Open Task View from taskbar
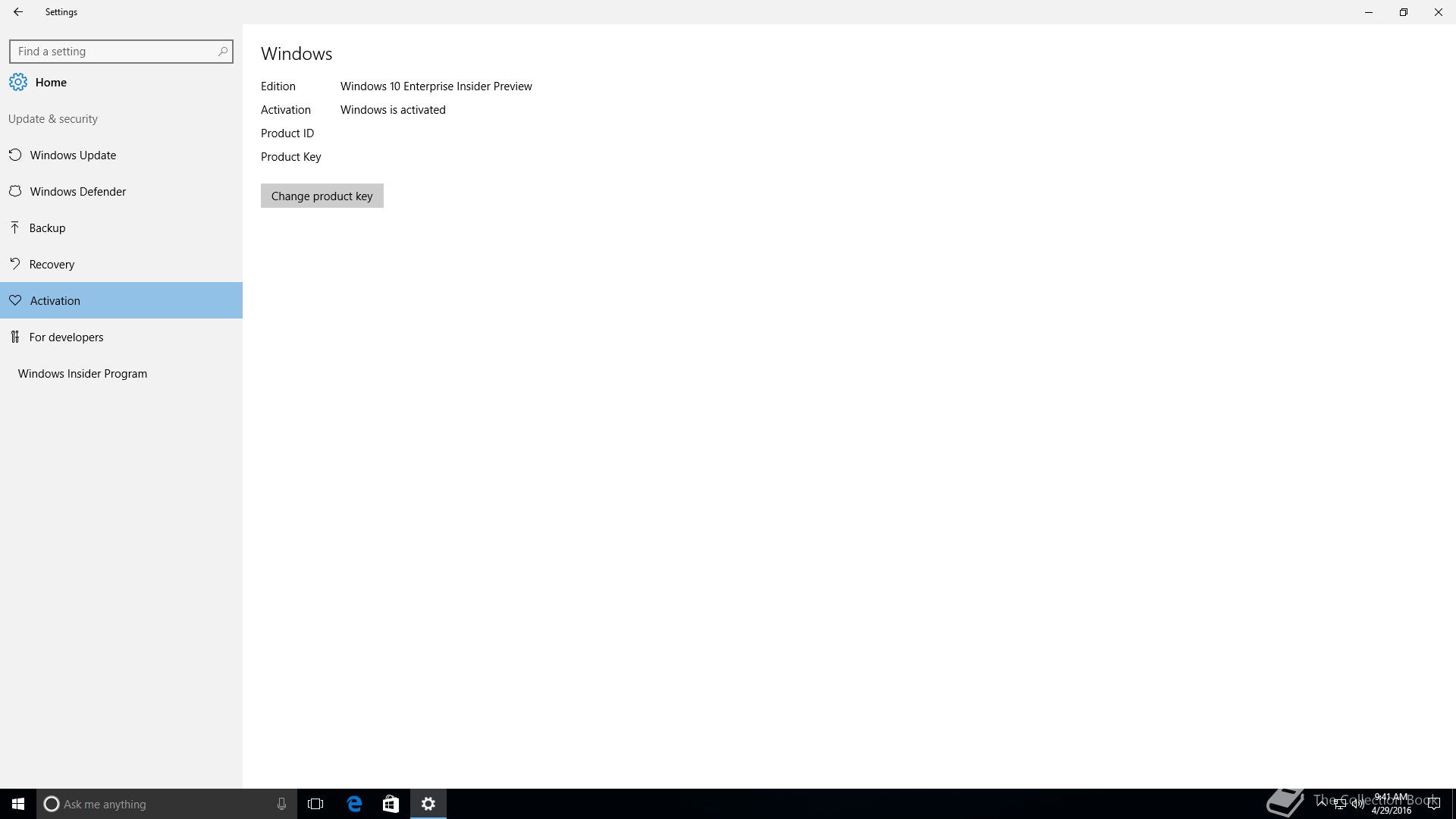Viewport: 1456px width, 819px height. (315, 804)
